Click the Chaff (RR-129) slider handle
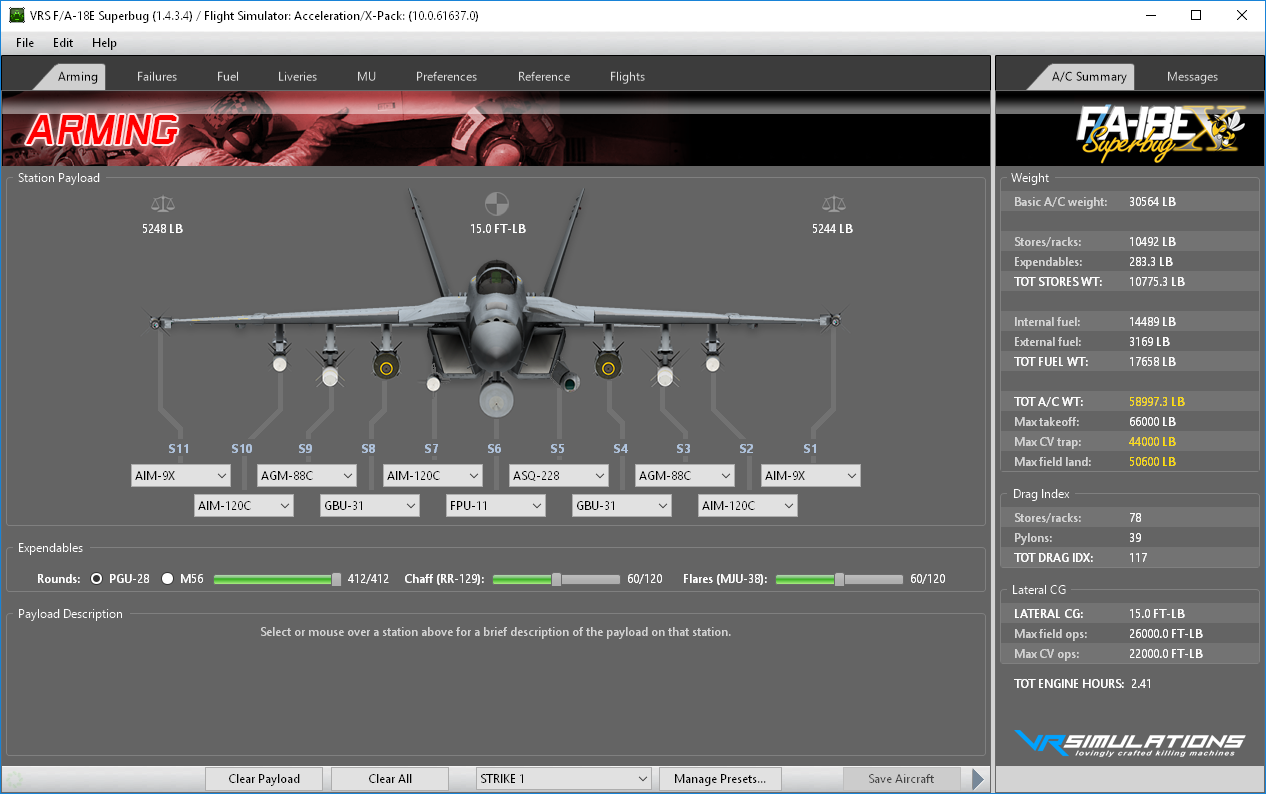This screenshot has width=1266, height=794. [x=557, y=579]
